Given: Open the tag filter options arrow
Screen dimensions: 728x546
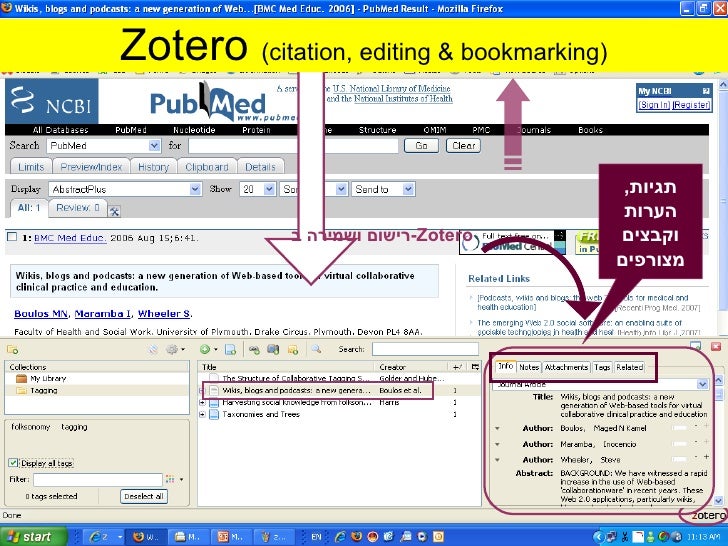Looking at the screenshot, I should 182,479.
